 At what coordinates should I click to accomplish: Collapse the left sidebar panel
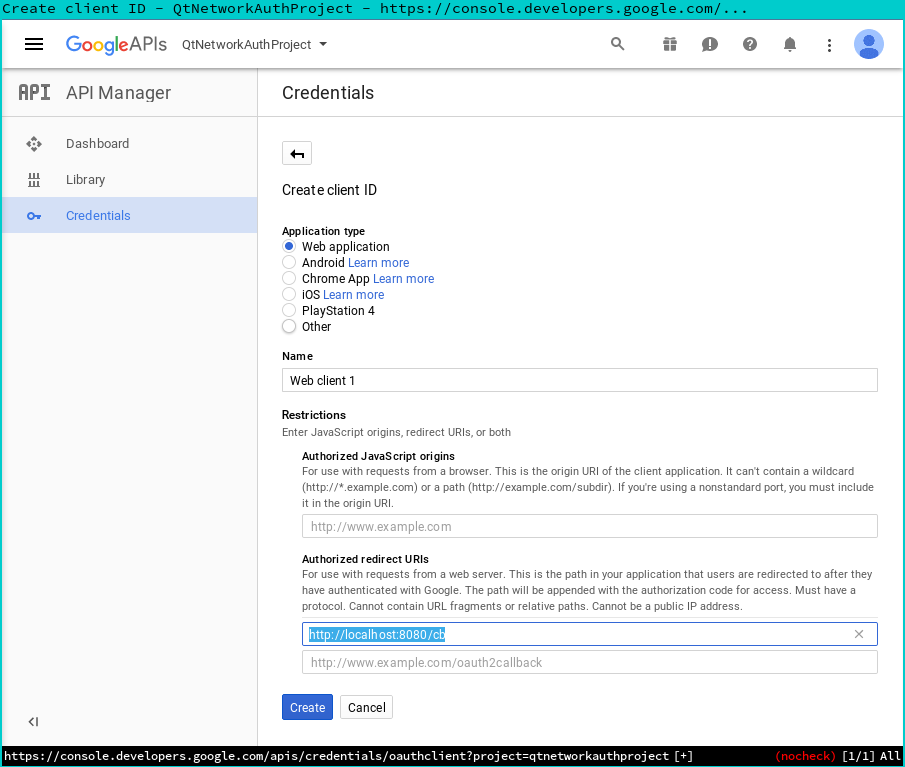[x=33, y=722]
